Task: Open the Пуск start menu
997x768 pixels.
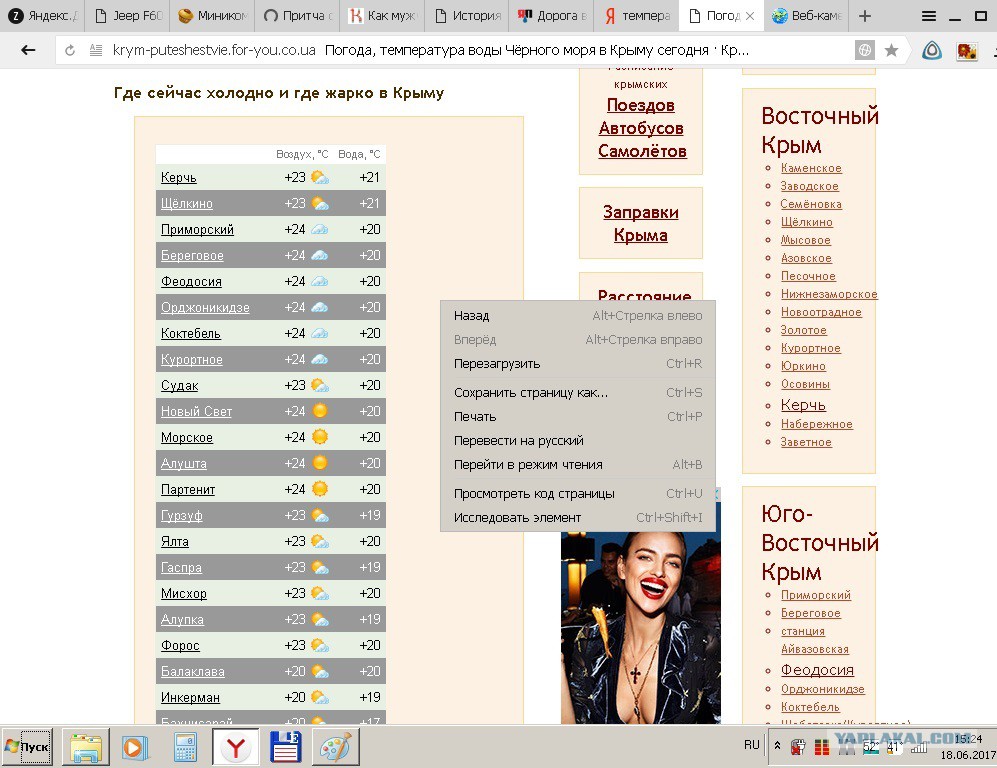Action: pyautogui.click(x=27, y=746)
